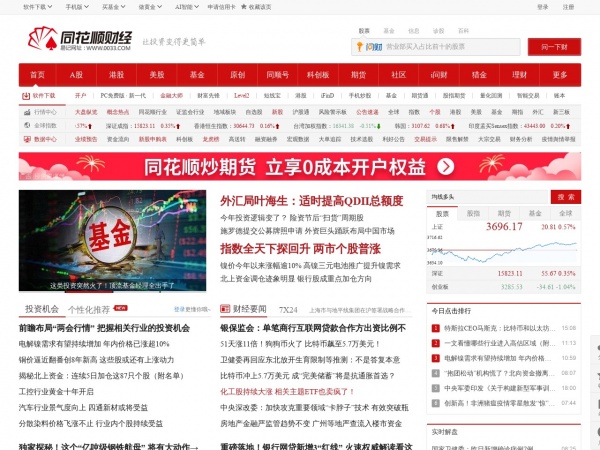Click the 创业板 3285.53 index row

point(504,287)
